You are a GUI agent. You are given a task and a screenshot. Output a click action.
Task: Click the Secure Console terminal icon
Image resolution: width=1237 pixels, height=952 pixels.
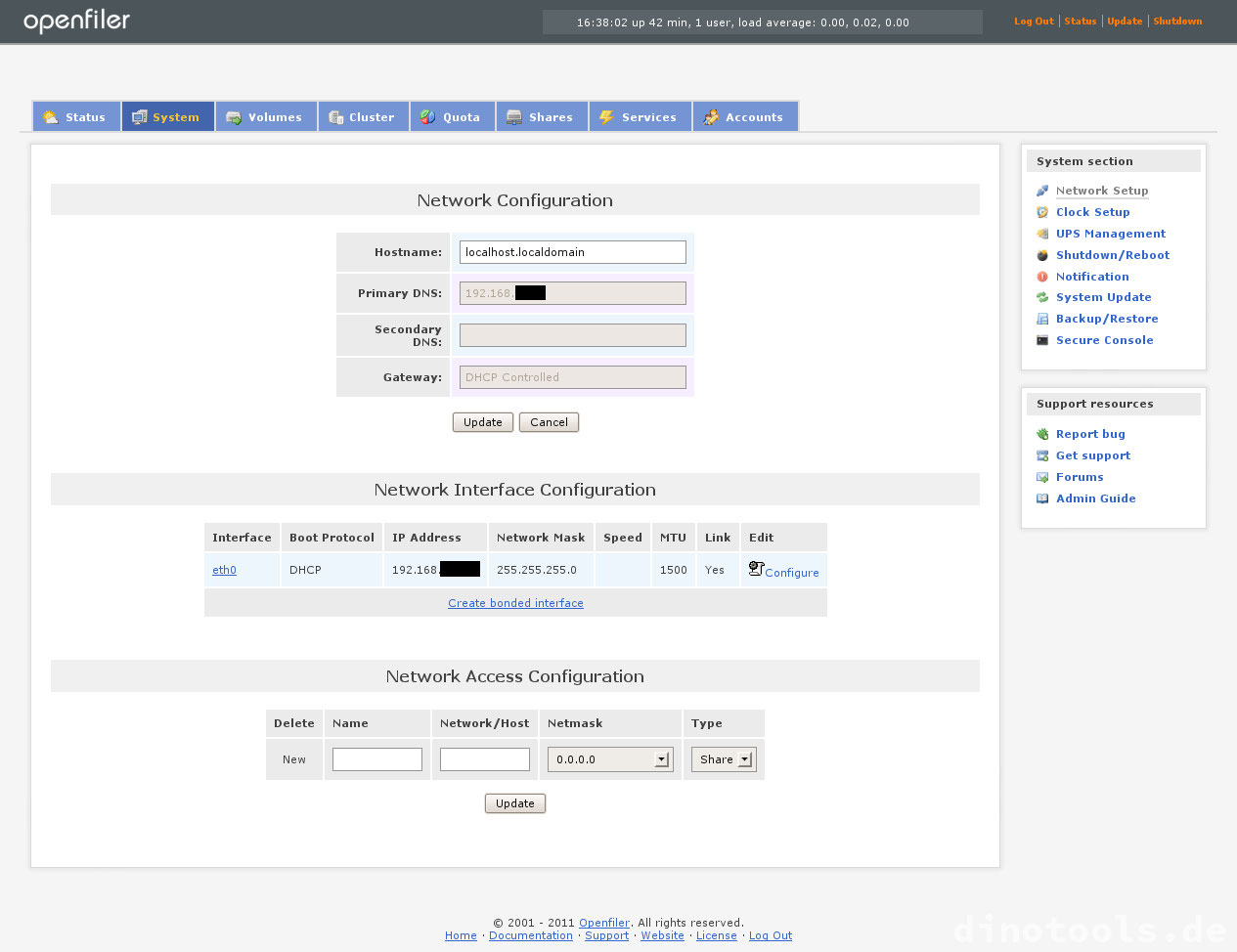[x=1042, y=340]
